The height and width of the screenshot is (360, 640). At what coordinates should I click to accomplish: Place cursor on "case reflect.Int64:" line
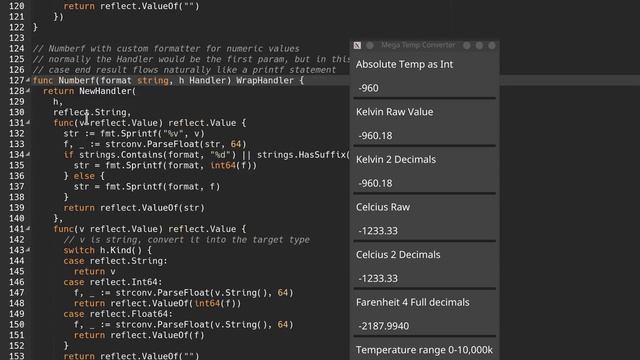(113, 282)
